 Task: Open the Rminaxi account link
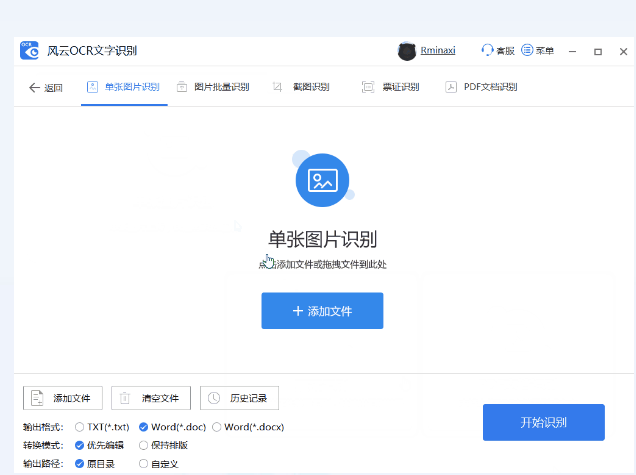438,50
